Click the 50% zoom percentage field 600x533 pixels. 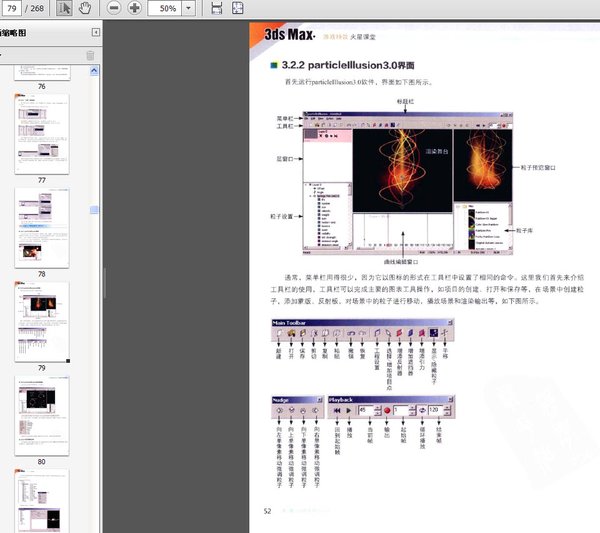click(x=164, y=8)
